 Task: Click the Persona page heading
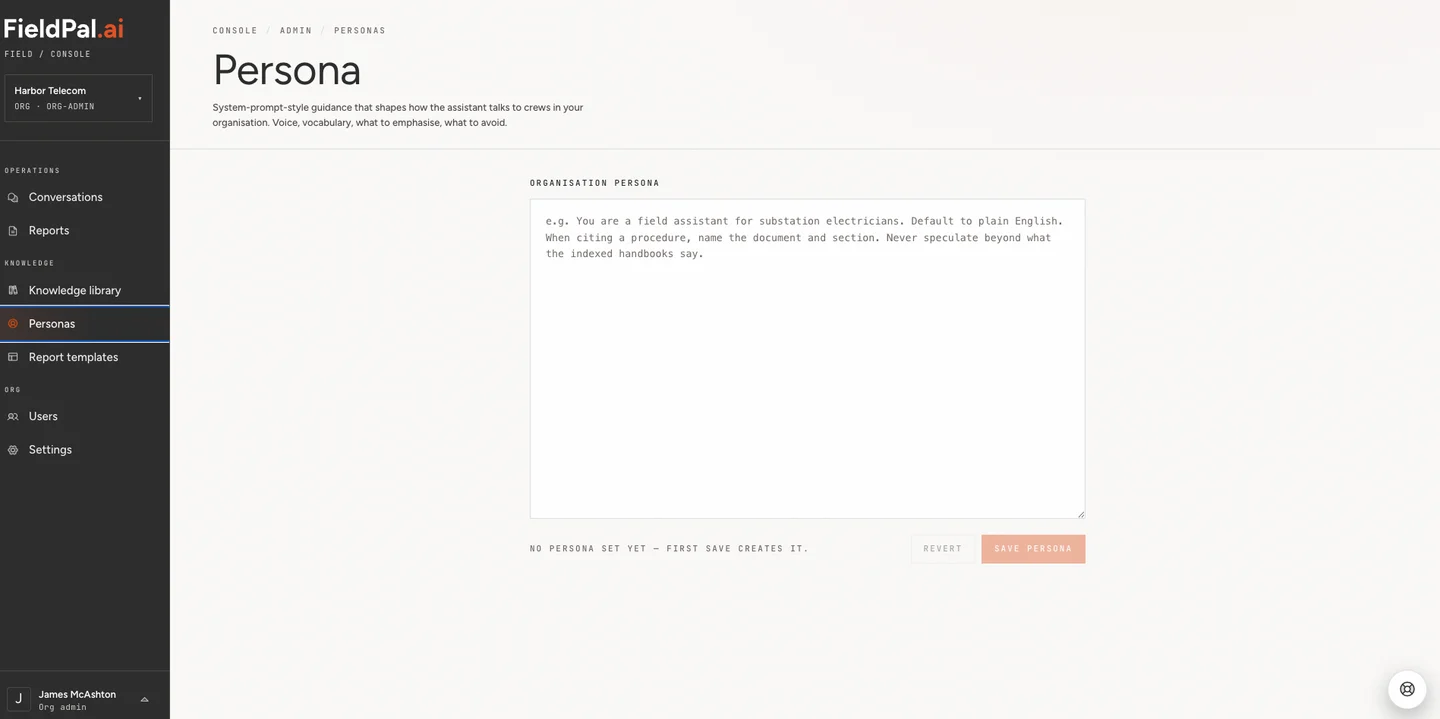pyautogui.click(x=287, y=70)
